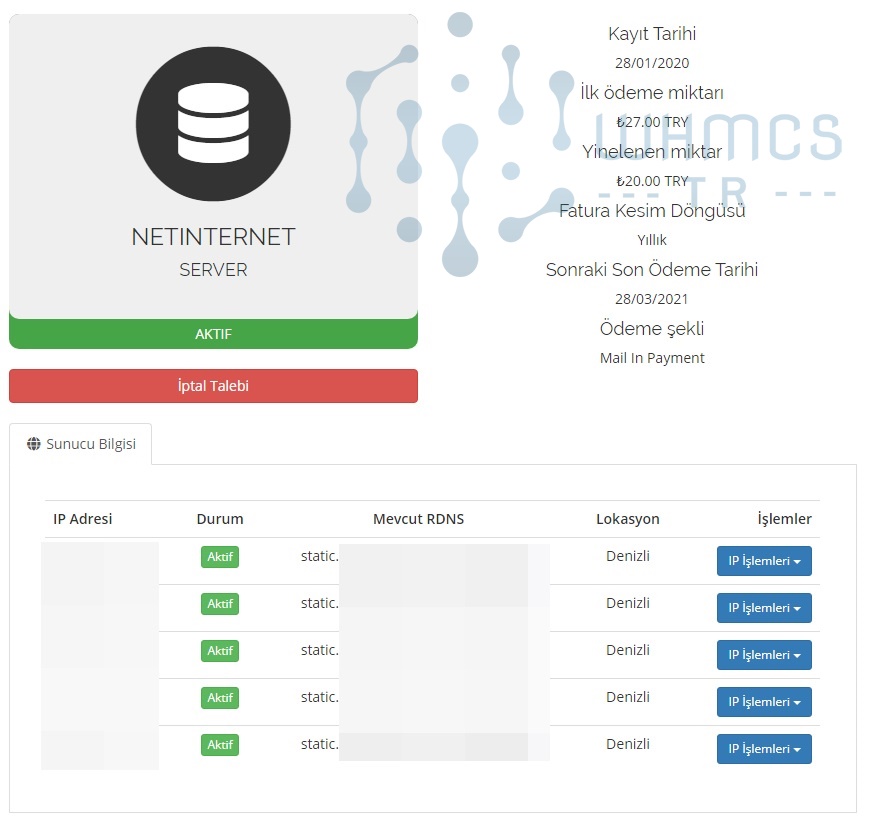This screenshot has height=824, width=869.
Task: Click Denizli location in third row
Action: 628,650
